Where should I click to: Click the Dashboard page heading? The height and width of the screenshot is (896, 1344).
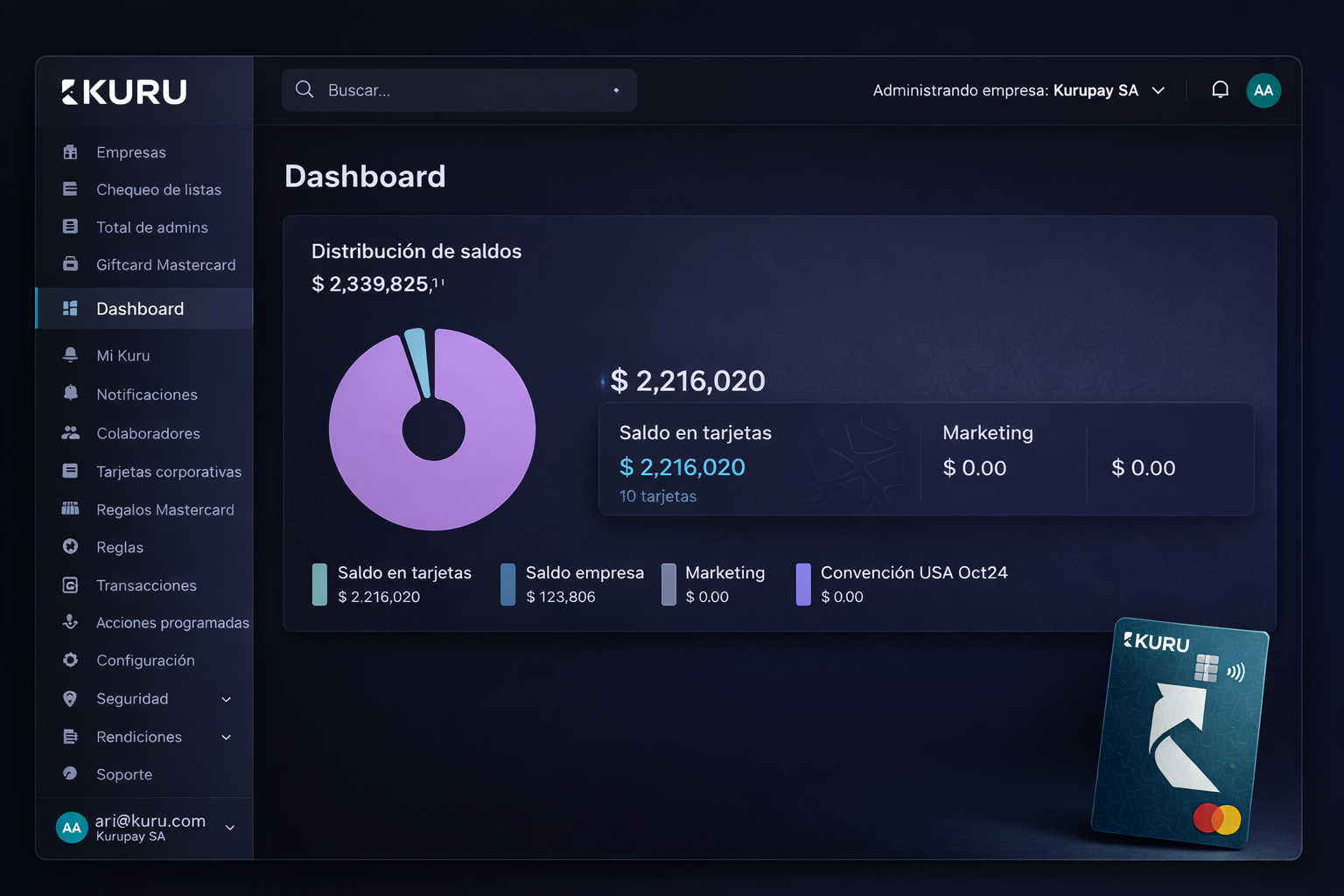(x=365, y=176)
